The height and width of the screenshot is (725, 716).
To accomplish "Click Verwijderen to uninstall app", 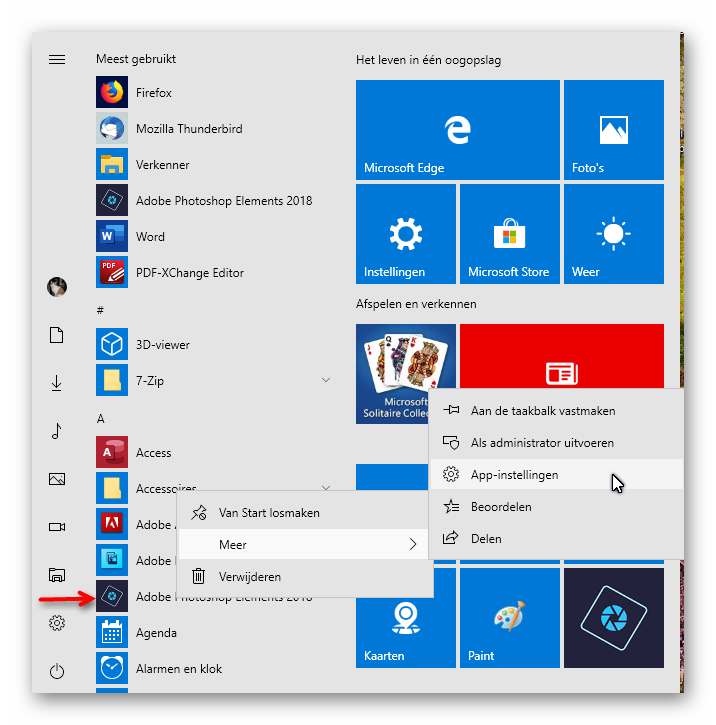I will [x=249, y=577].
